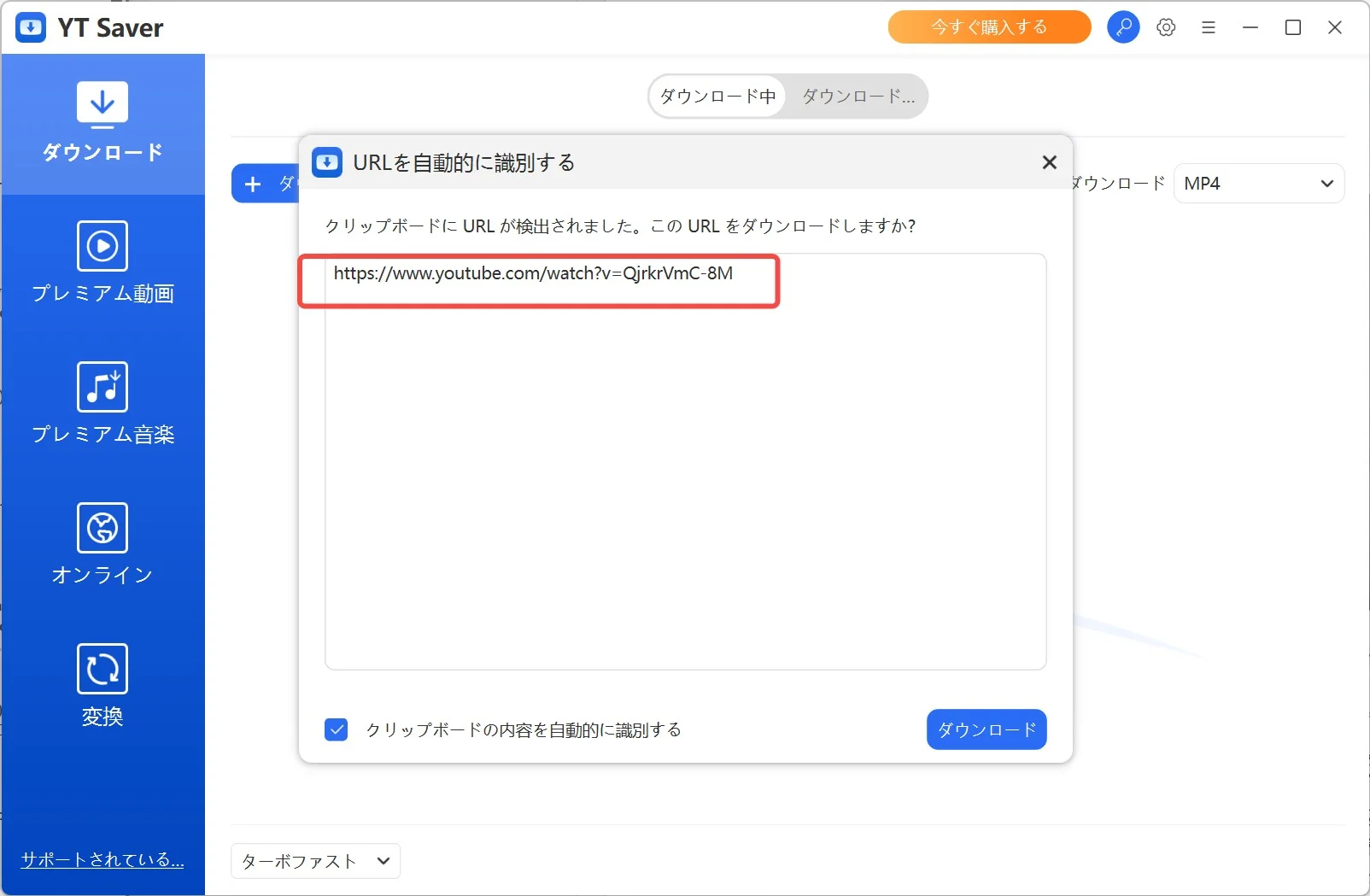Viewport: 1370px width, 896px height.
Task: Open the Convert (変換) section
Action: click(102, 686)
